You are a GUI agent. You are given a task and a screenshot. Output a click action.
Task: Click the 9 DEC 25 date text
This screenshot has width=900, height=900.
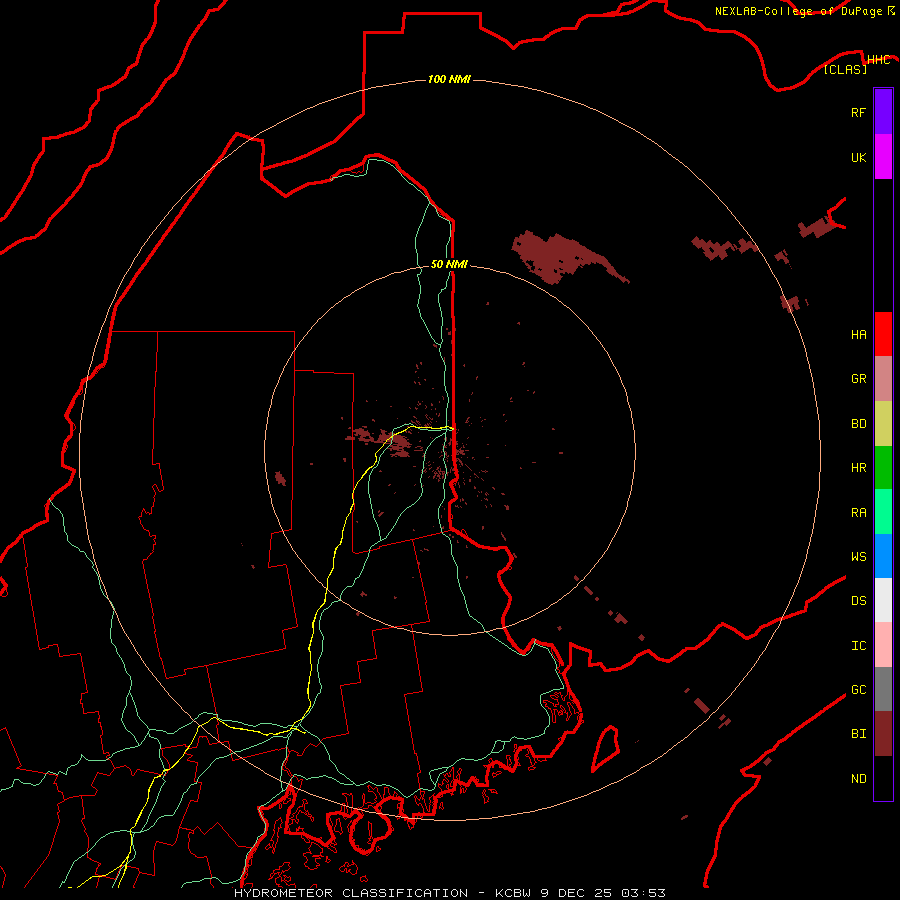(576, 893)
